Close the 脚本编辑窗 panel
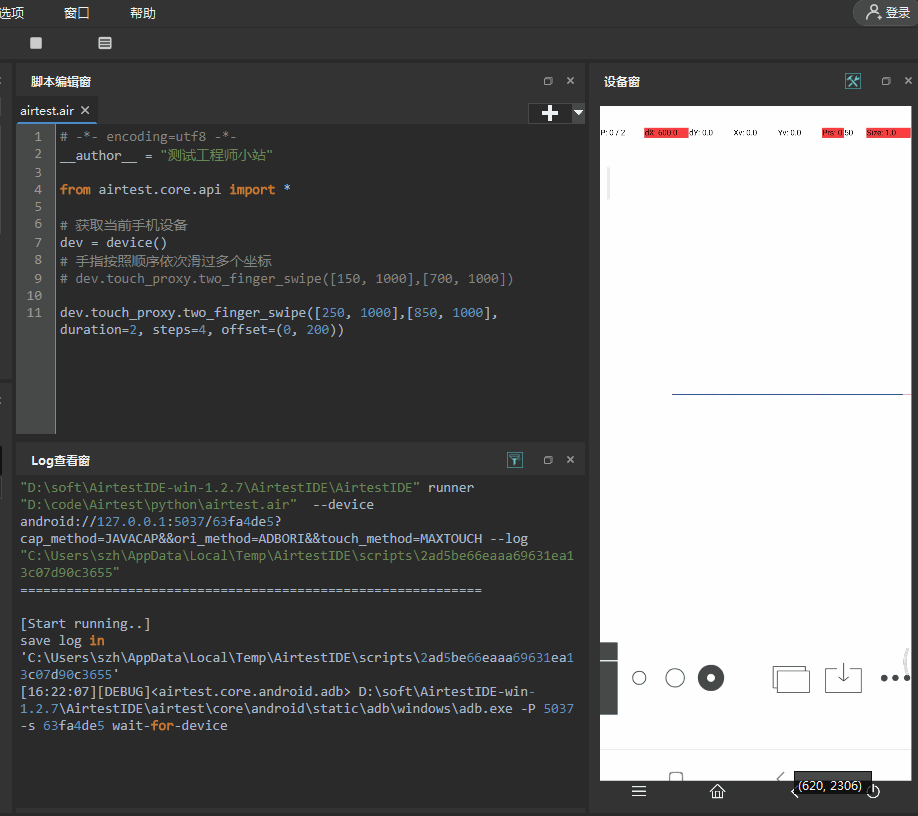 (570, 81)
